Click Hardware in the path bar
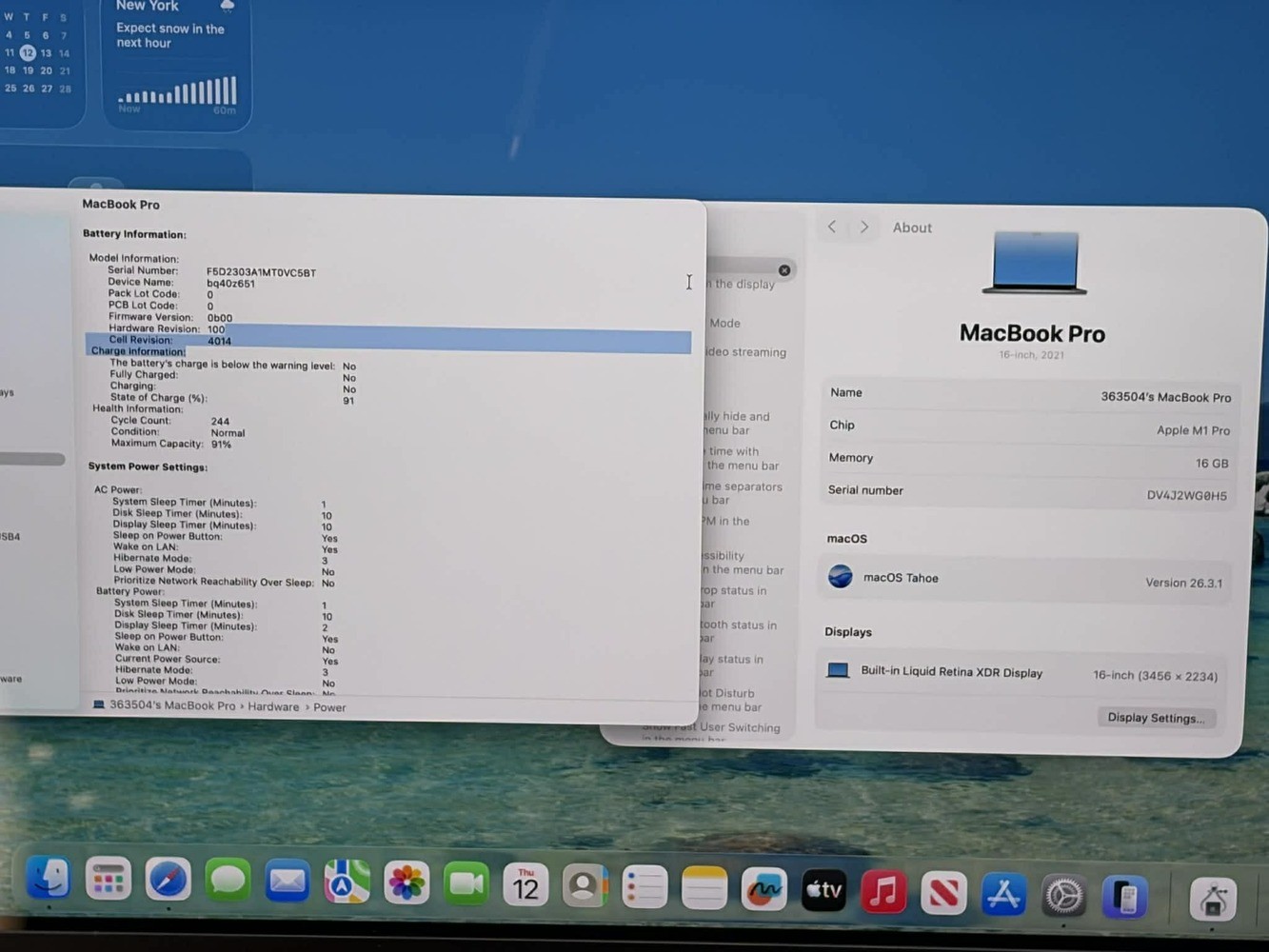Image resolution: width=1269 pixels, height=952 pixels. [273, 706]
